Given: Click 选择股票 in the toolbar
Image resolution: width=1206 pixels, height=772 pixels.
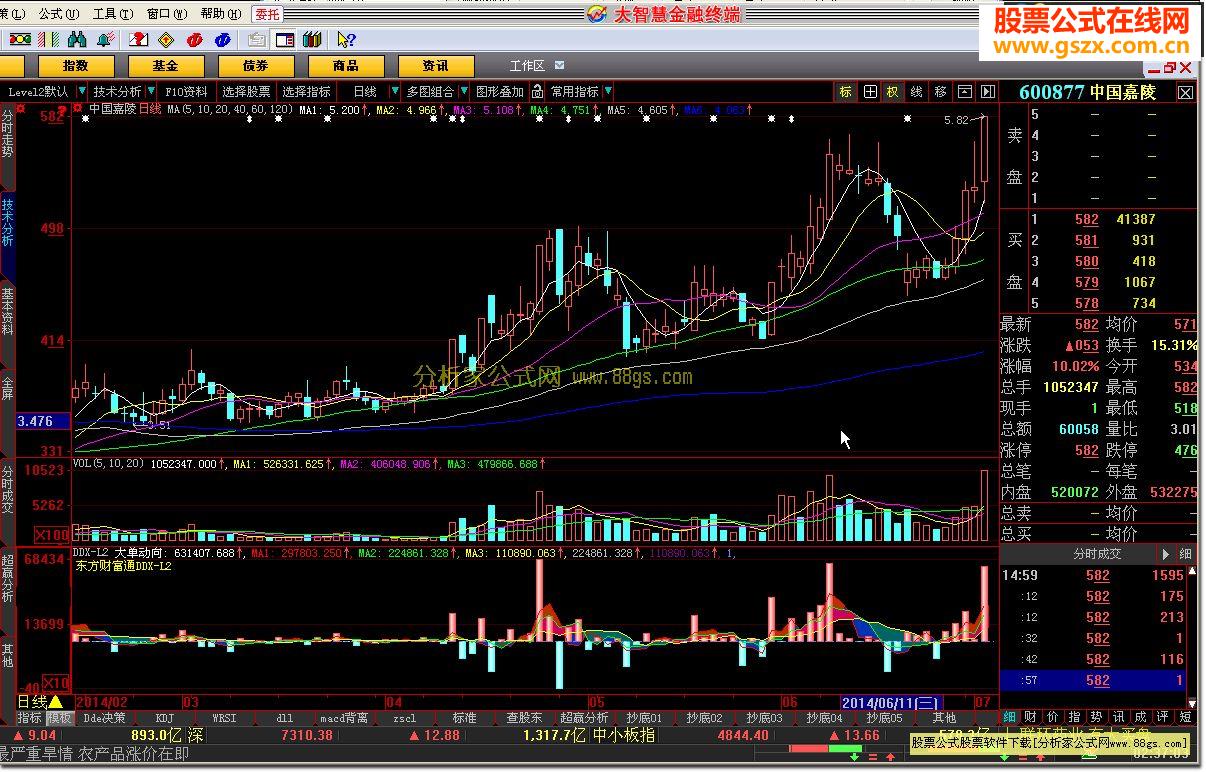Looking at the screenshot, I should tap(246, 92).
